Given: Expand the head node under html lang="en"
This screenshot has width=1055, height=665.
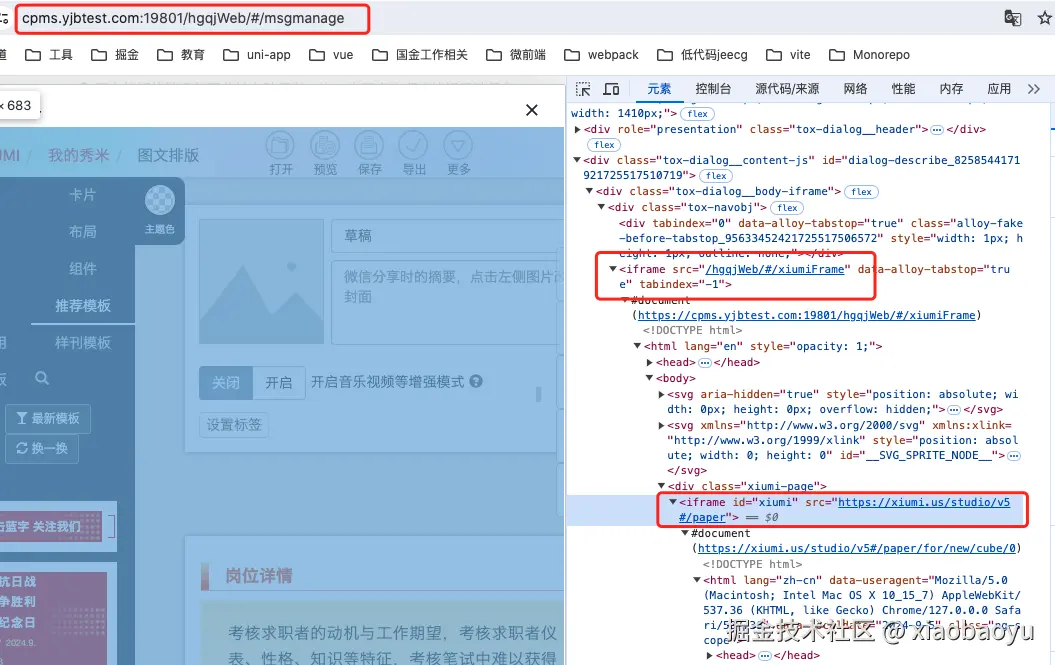Looking at the screenshot, I should (x=650, y=362).
